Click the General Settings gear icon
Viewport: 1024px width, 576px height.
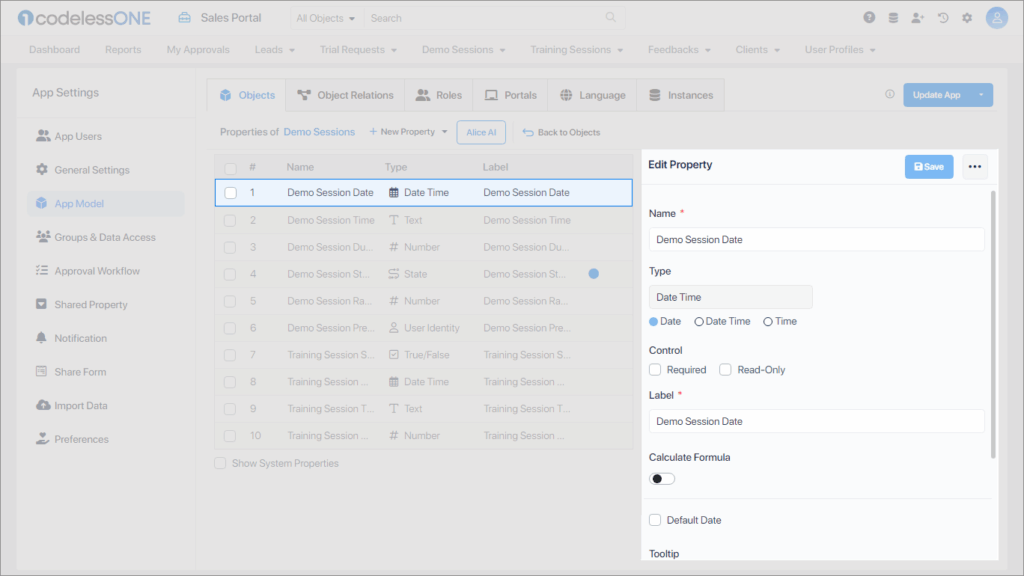click(42, 169)
